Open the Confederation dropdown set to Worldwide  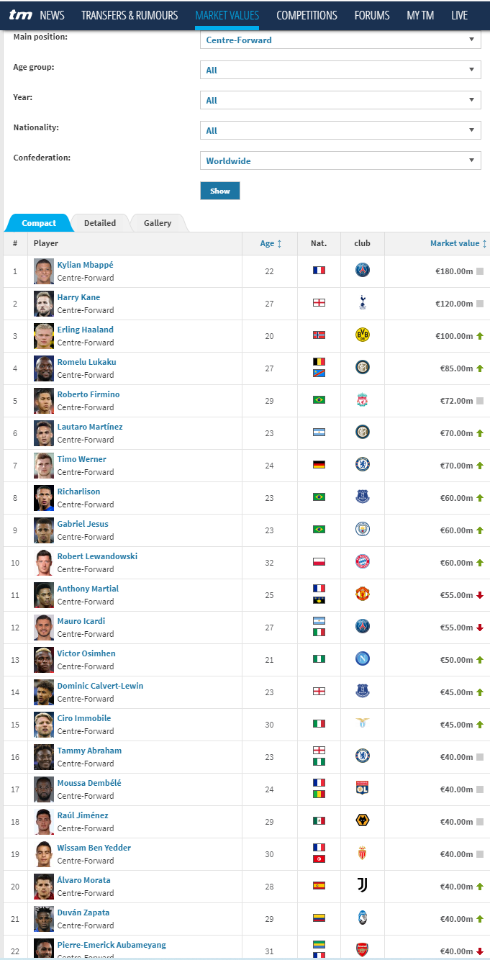[341, 161]
